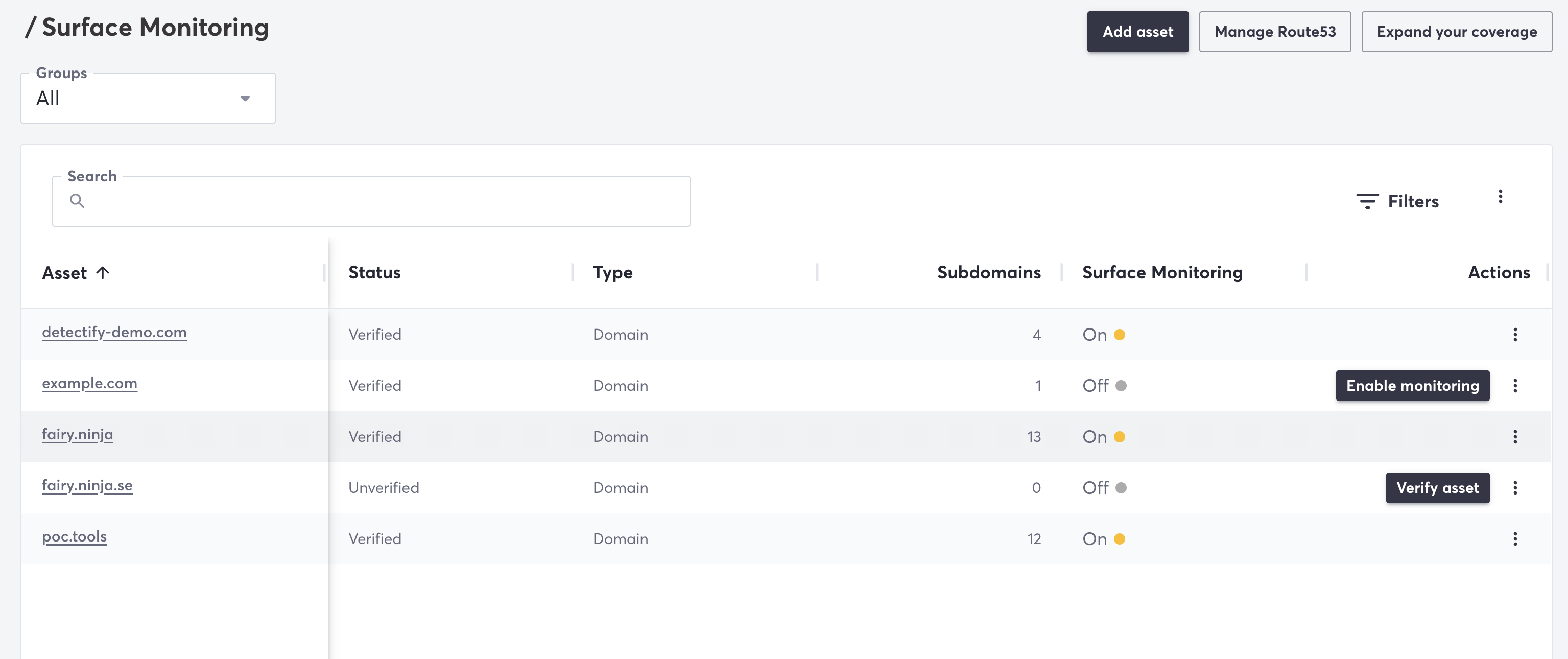Open the table options kebab menu beside Filters
This screenshot has width=1568, height=659.
pyautogui.click(x=1500, y=196)
